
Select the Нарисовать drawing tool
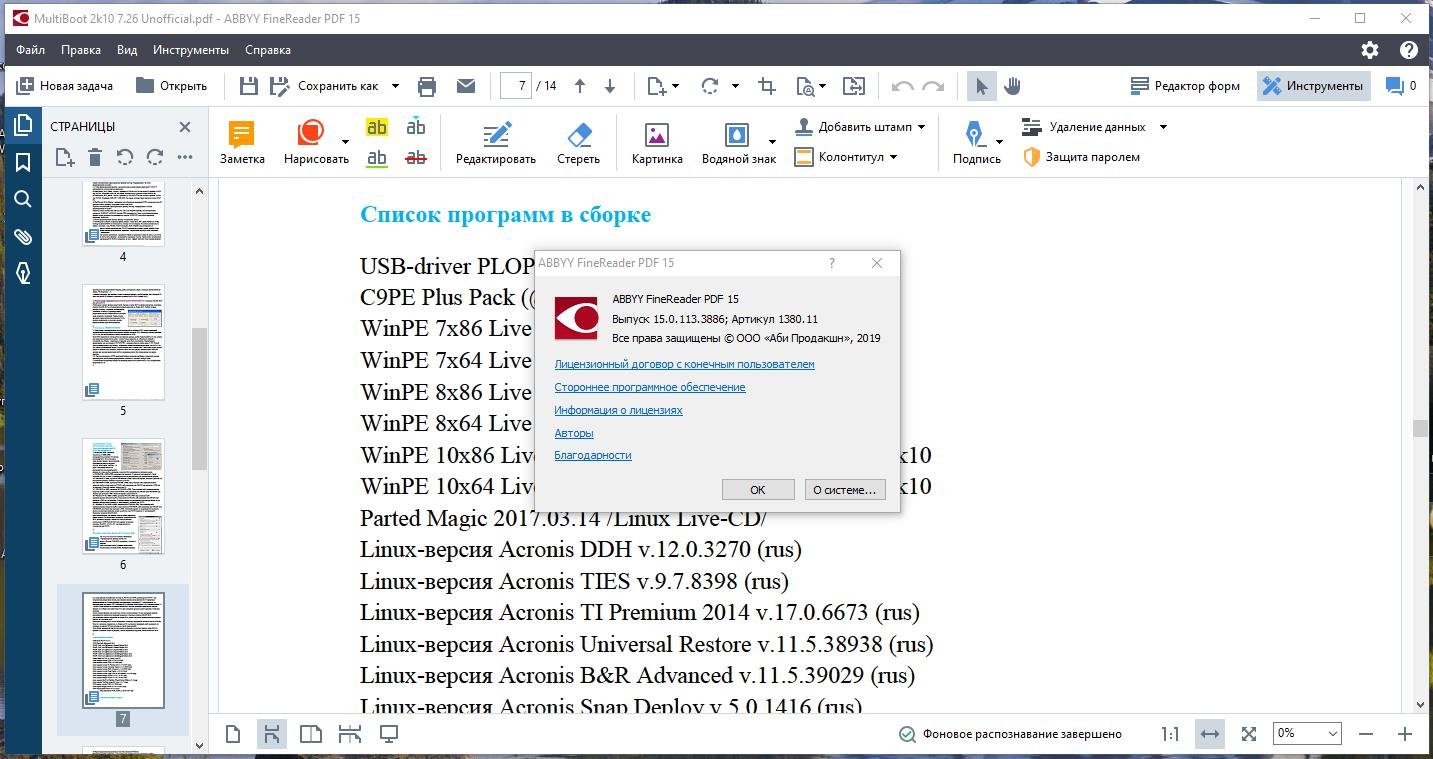pyautogui.click(x=316, y=143)
